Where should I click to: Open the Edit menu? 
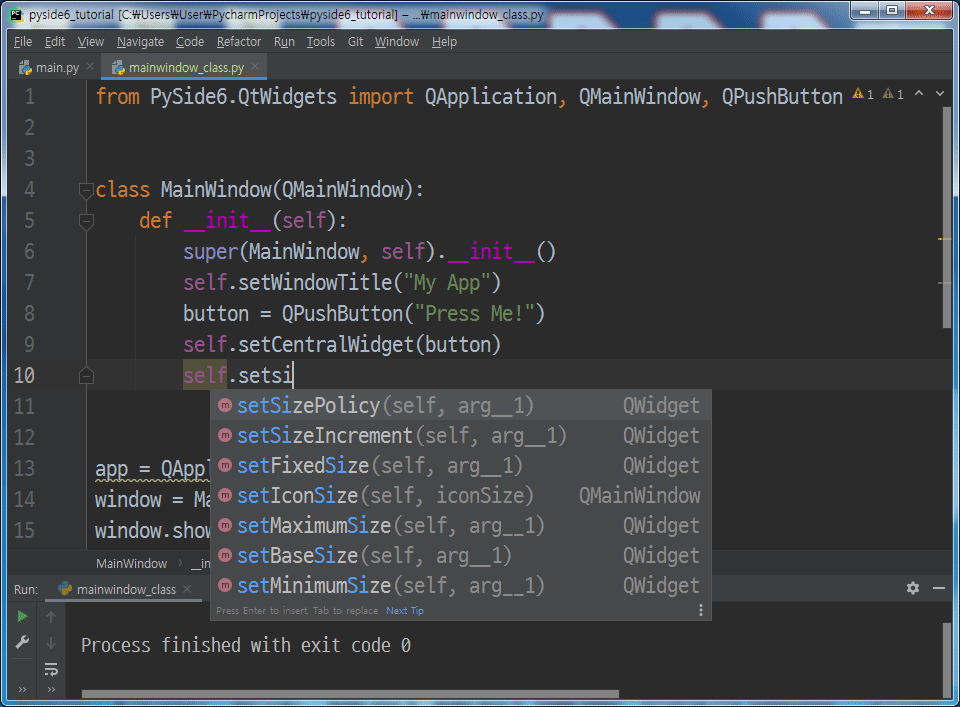(x=54, y=42)
